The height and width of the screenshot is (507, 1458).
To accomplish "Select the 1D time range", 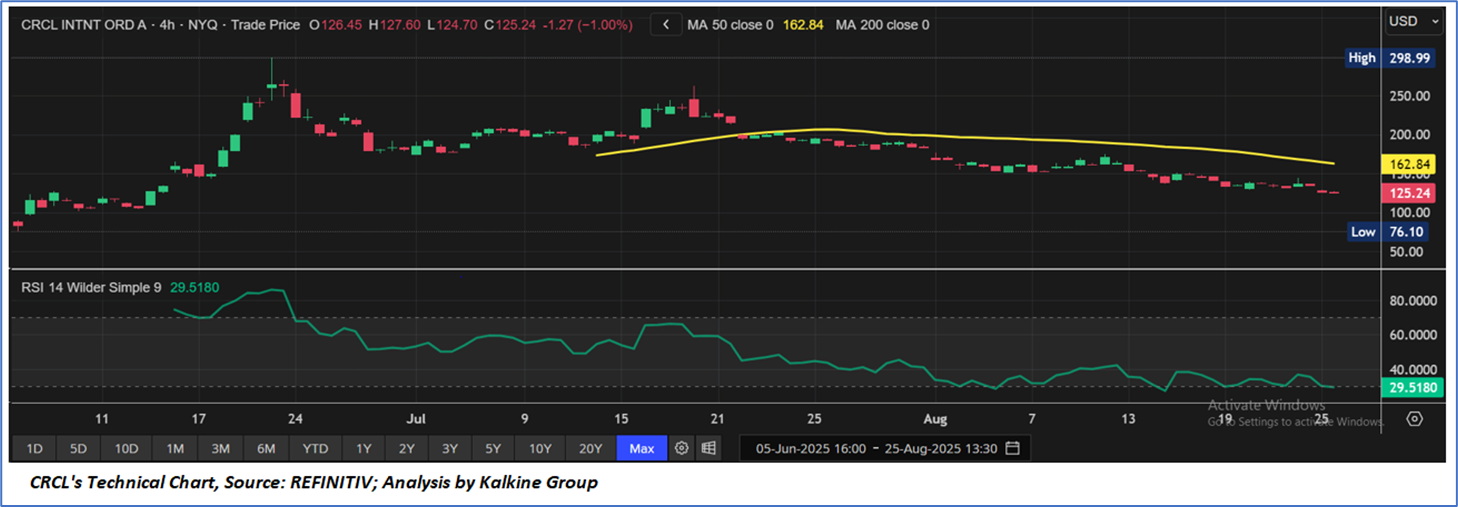I will [34, 448].
